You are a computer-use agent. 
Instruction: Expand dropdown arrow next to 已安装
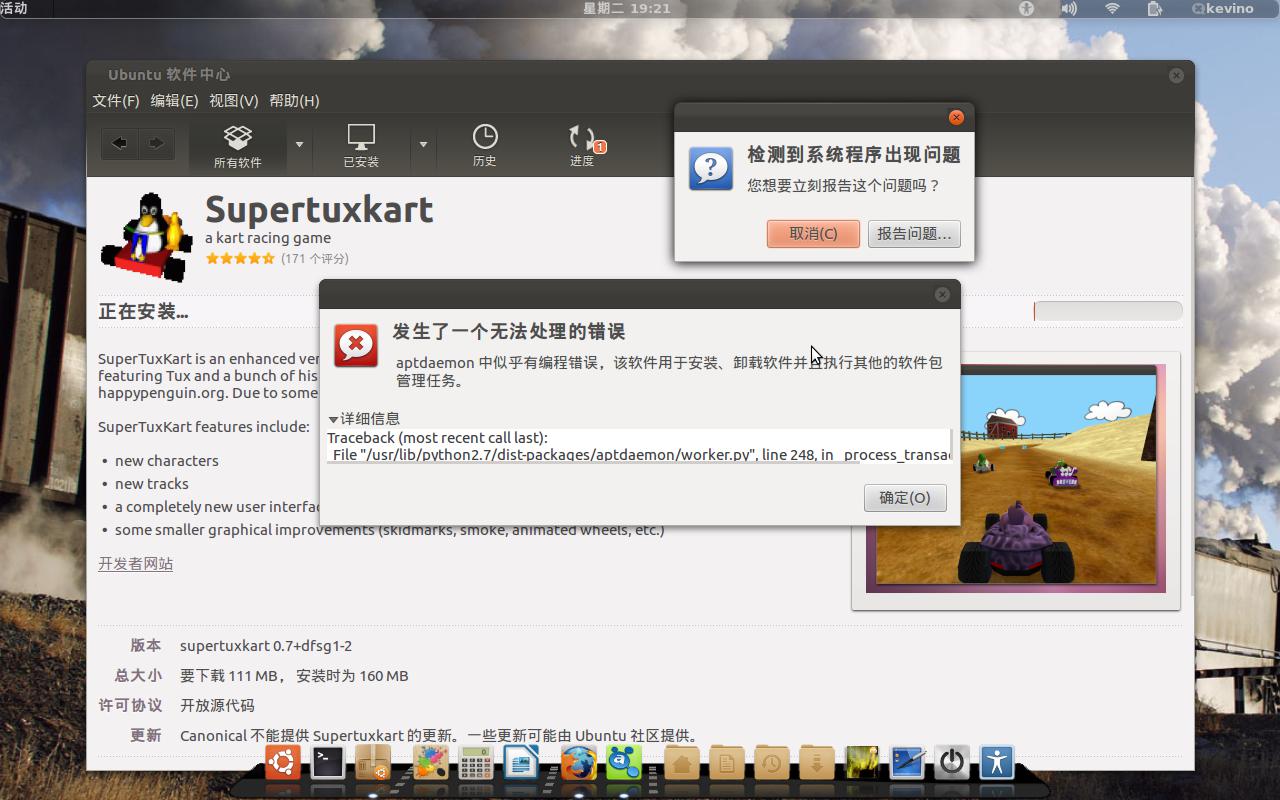click(423, 145)
